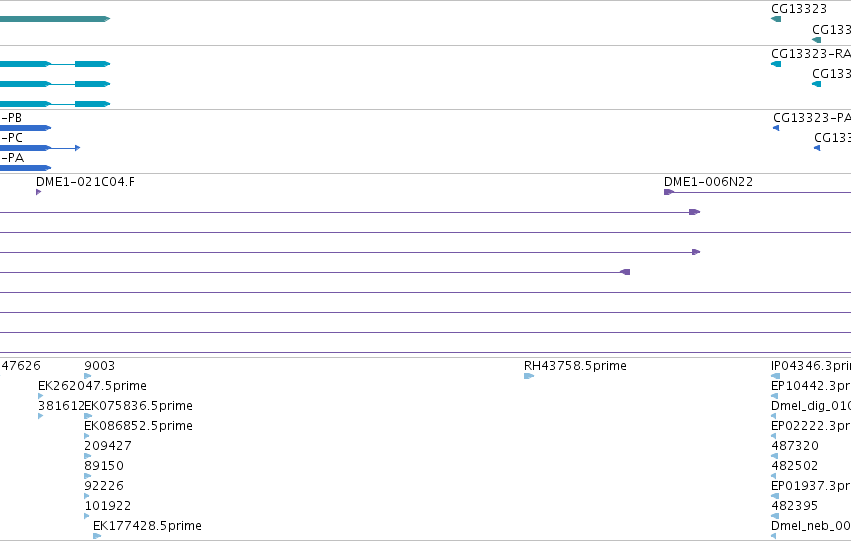The image size is (851, 541).
Task: Select the 209427 feature label
Action: coord(107,446)
